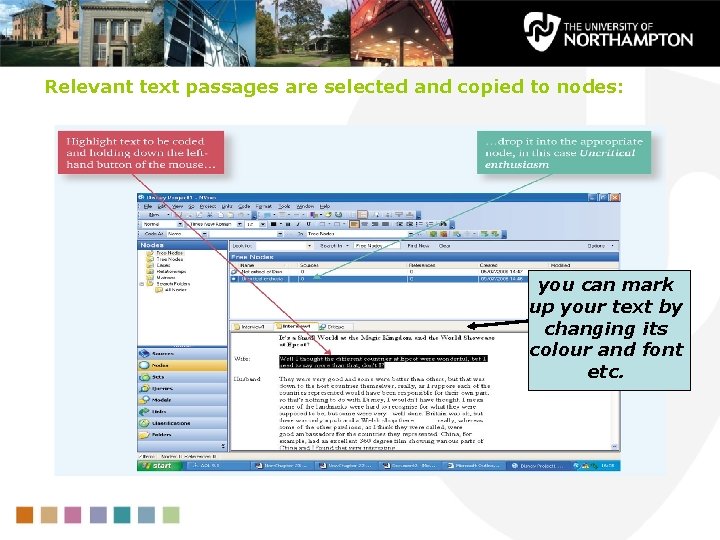
Task: Click the Look for input field
Action: click(281, 246)
